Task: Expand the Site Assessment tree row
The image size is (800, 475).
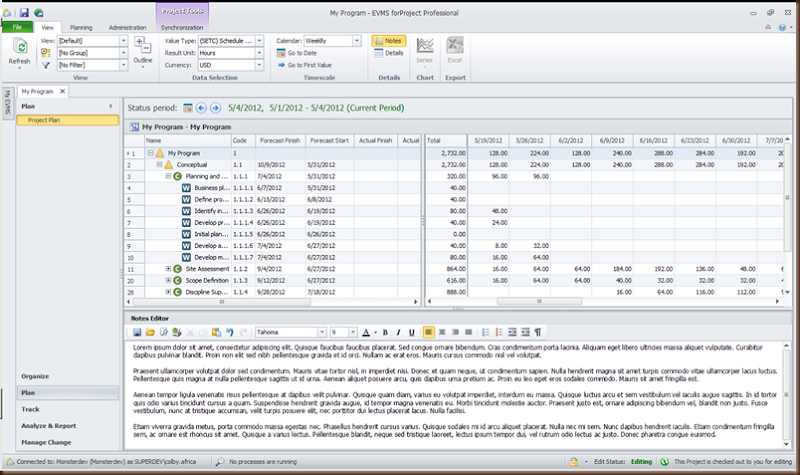Action: [169, 269]
